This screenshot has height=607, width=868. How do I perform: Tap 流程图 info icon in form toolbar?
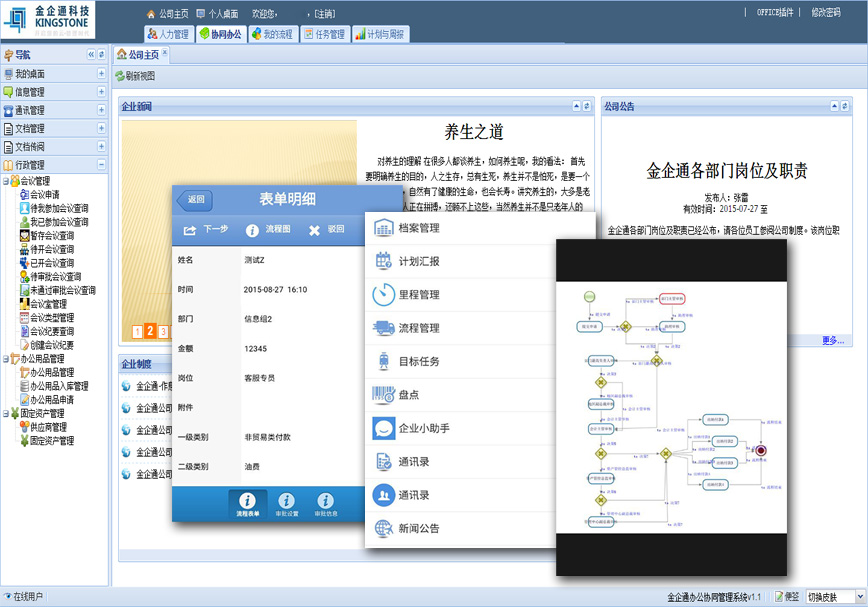253,229
